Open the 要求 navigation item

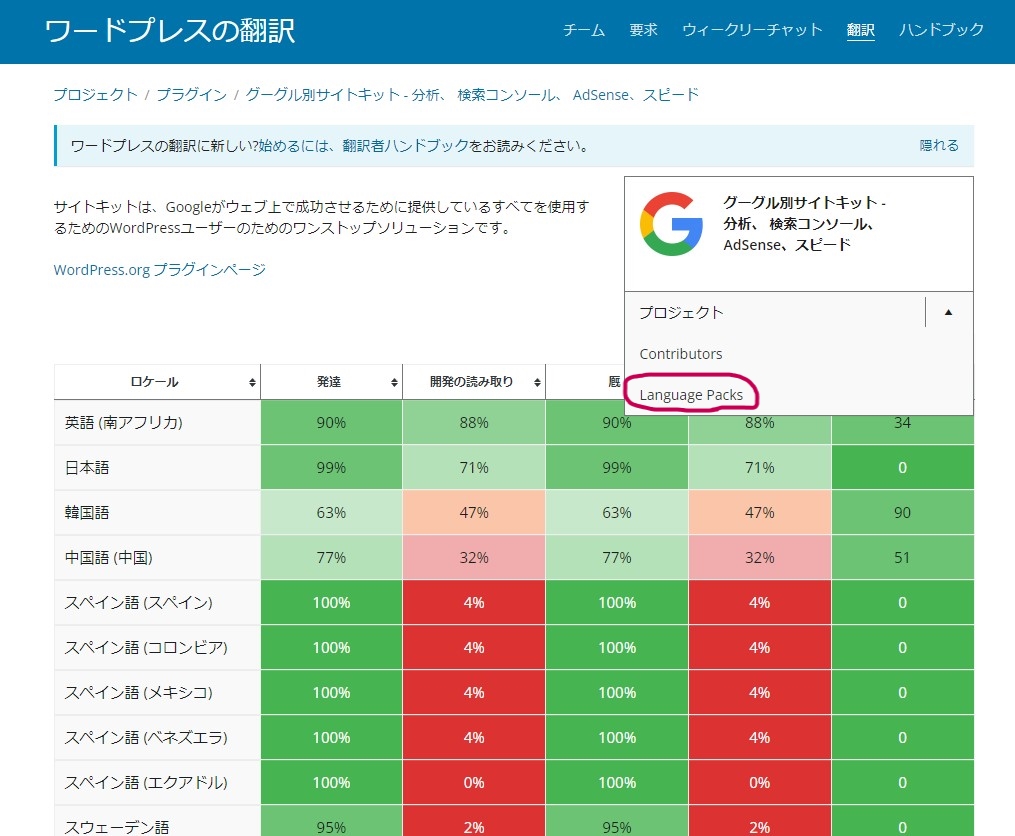[643, 30]
